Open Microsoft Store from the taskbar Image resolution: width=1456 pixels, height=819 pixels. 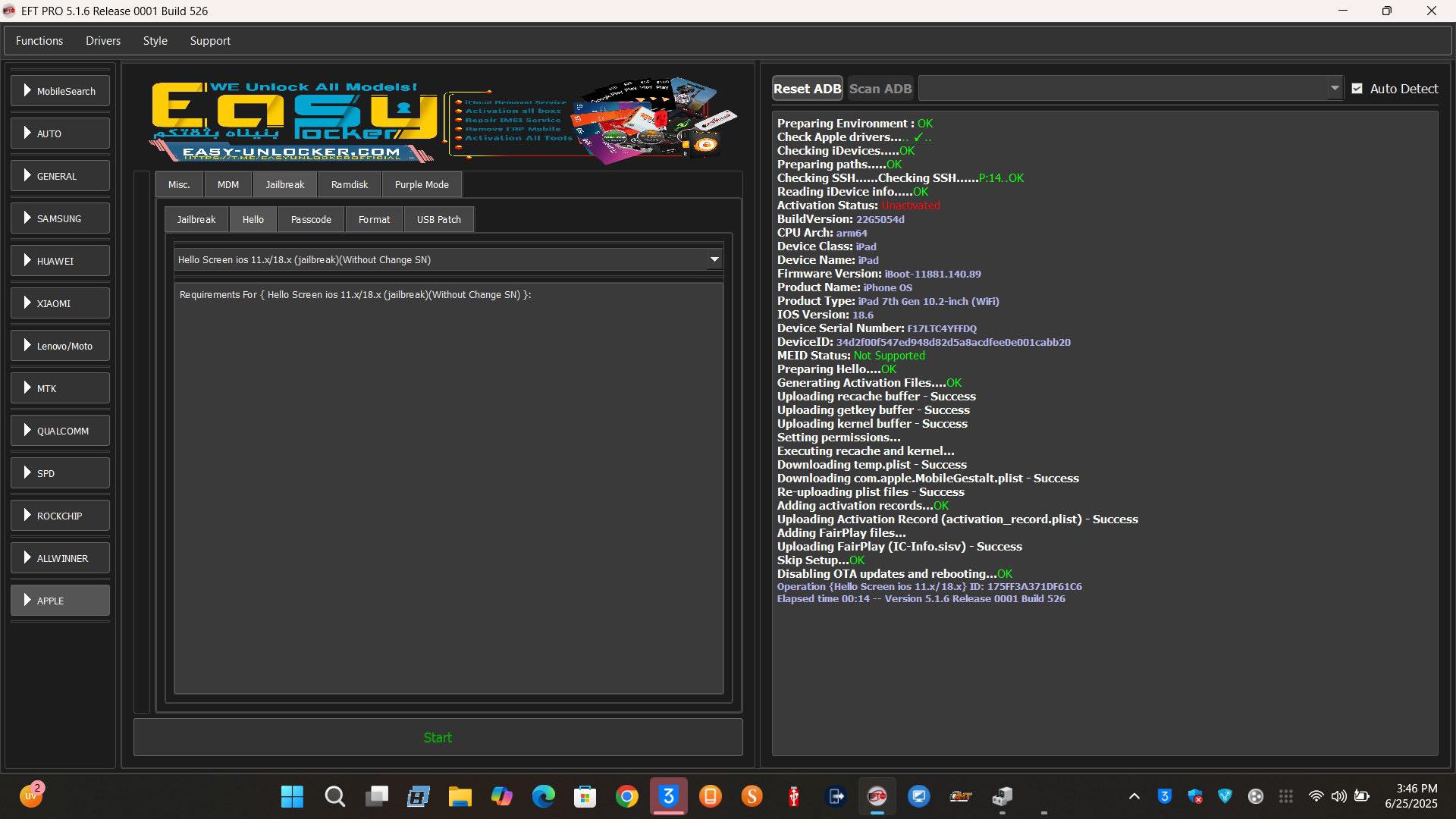(x=585, y=796)
